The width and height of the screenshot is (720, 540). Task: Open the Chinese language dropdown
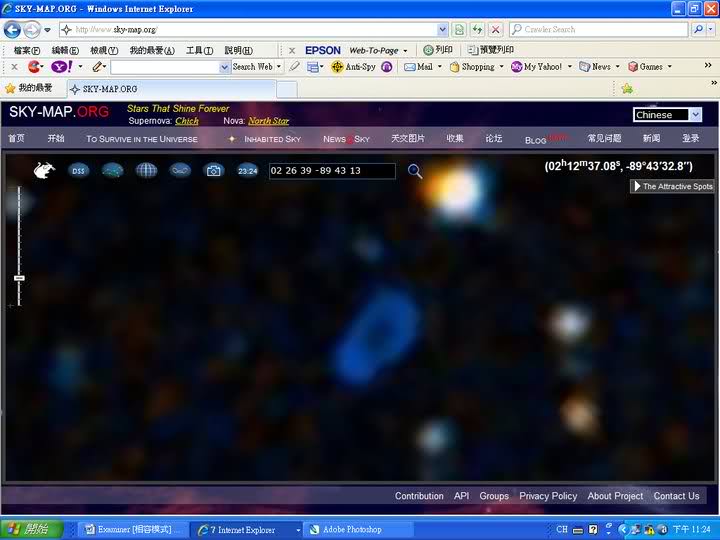tap(667, 115)
